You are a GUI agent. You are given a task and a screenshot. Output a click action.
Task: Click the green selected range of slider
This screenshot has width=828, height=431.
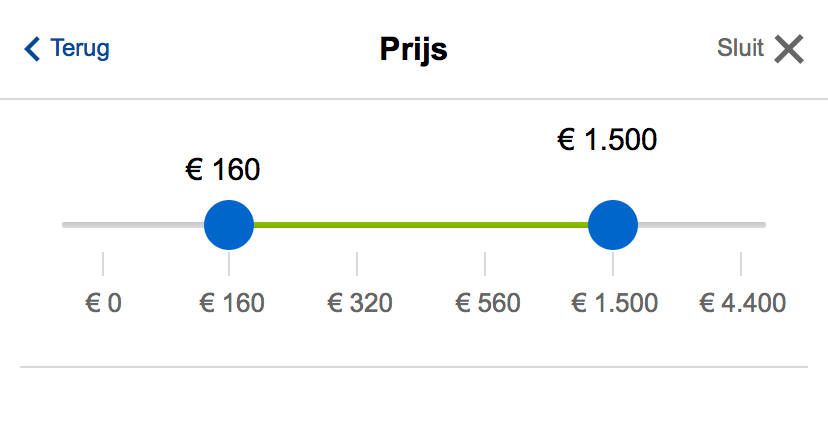point(420,225)
